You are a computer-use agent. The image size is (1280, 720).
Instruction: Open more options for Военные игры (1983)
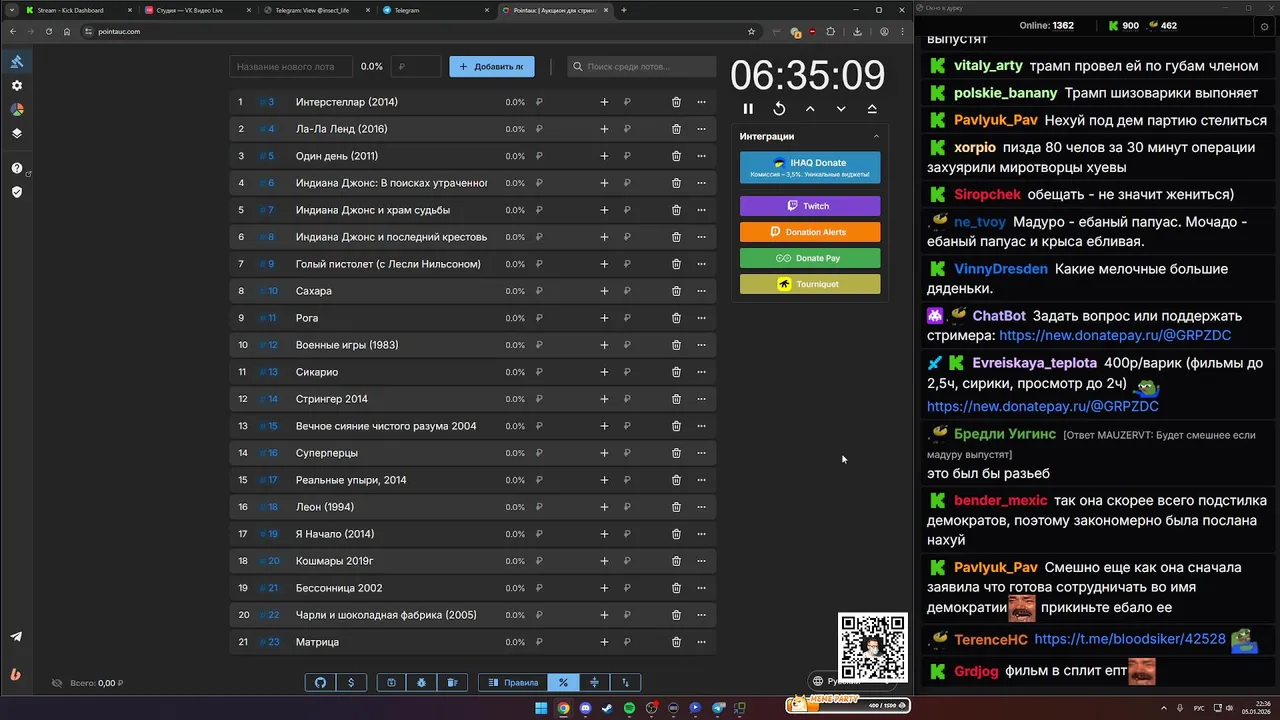click(701, 345)
